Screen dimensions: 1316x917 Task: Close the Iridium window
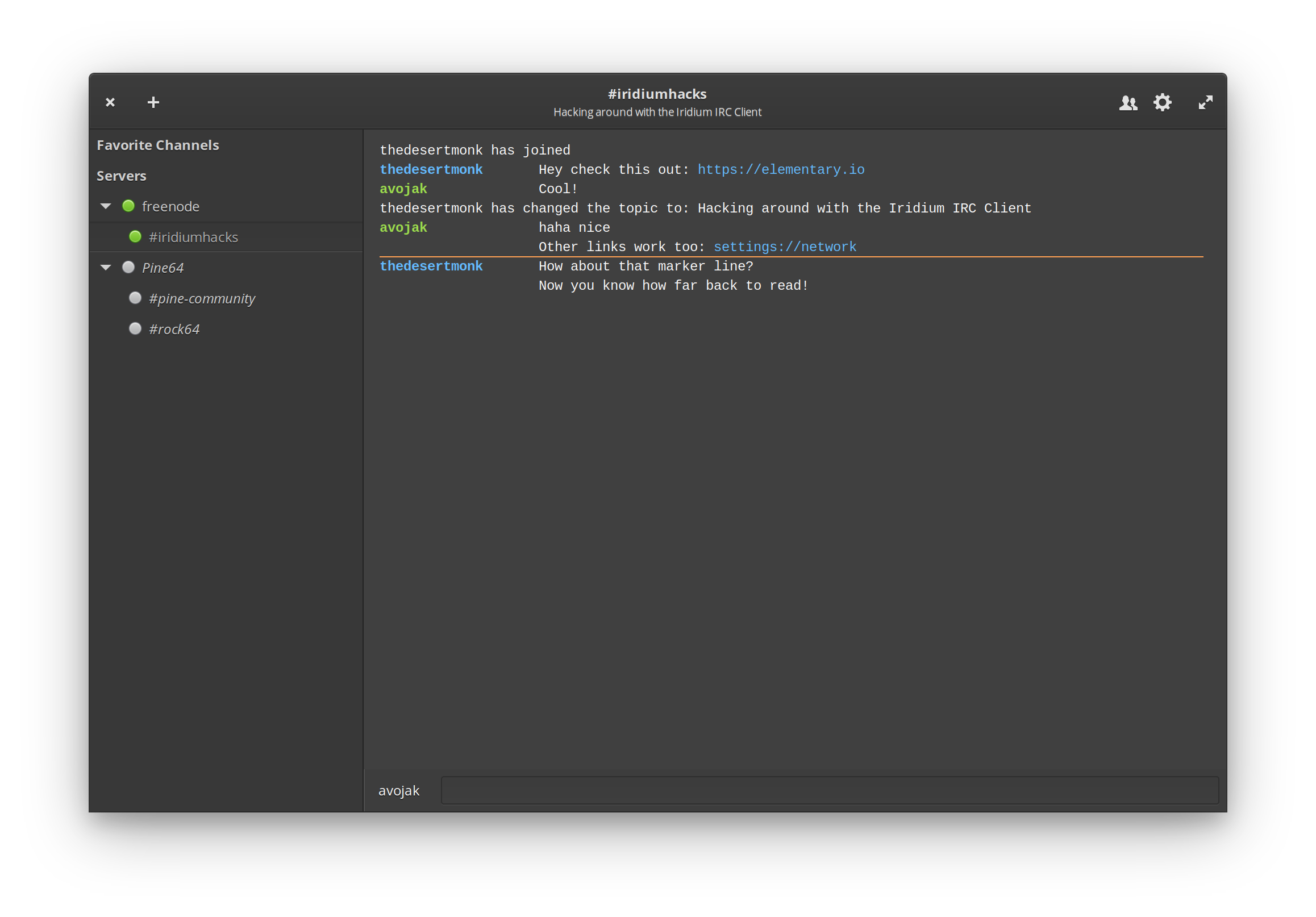pos(110,103)
